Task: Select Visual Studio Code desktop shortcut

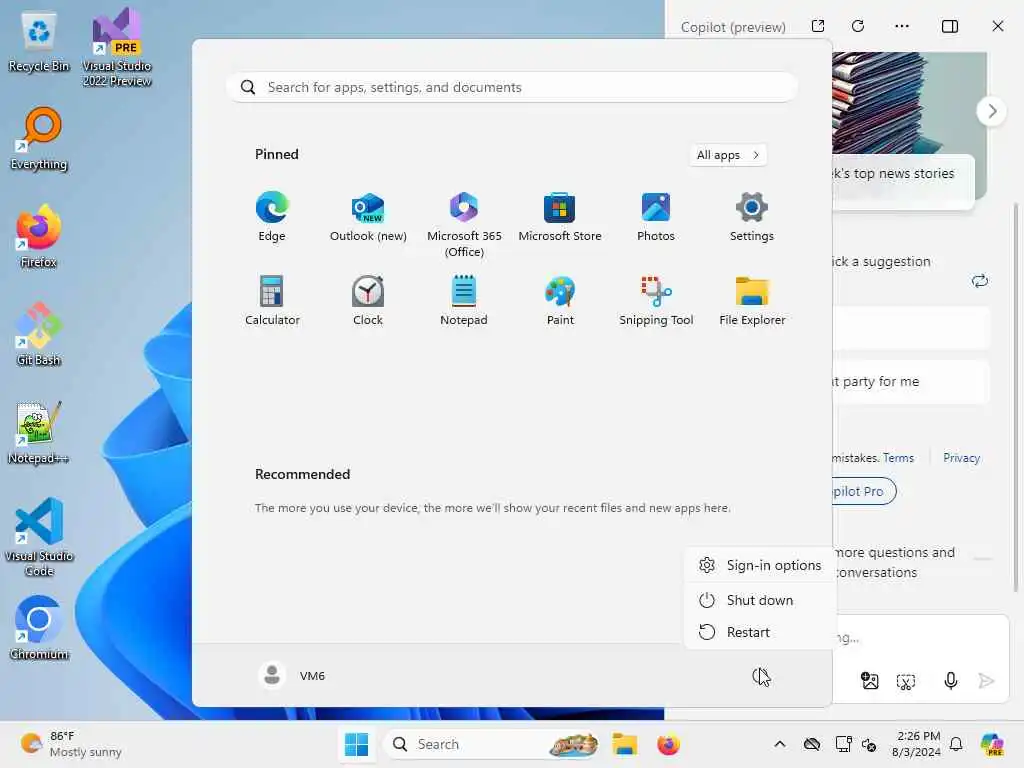Action: [39, 537]
